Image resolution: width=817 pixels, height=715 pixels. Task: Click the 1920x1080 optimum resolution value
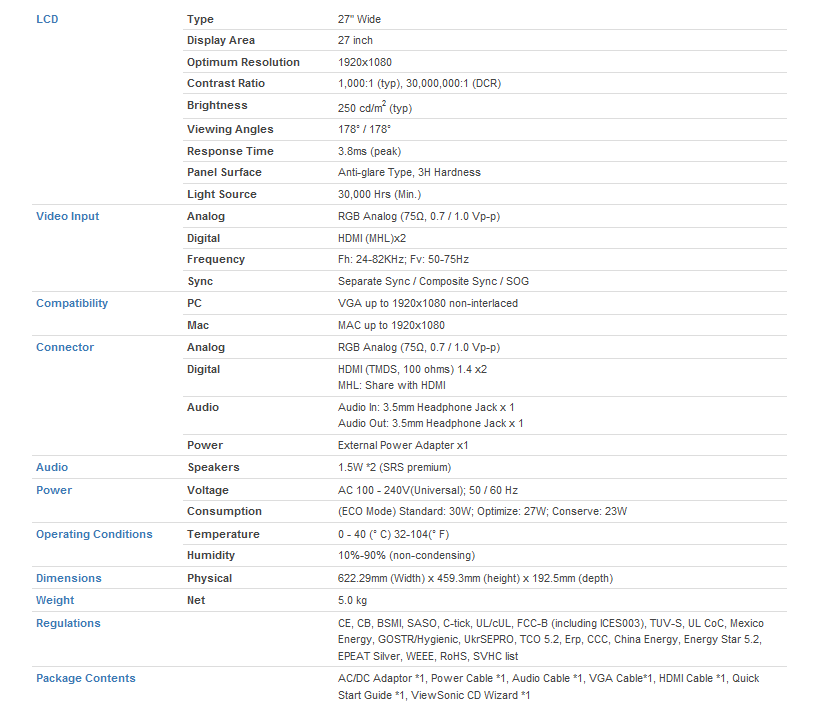[365, 62]
